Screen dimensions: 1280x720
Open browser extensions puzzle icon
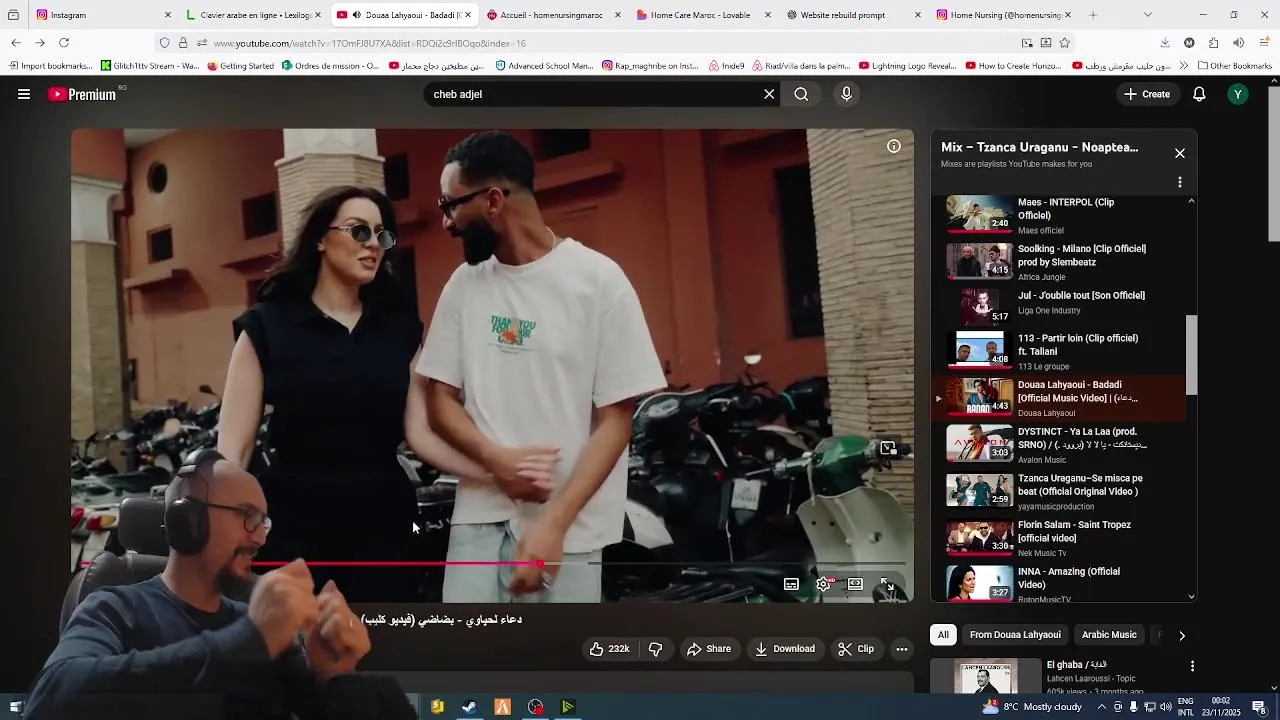tap(1213, 43)
